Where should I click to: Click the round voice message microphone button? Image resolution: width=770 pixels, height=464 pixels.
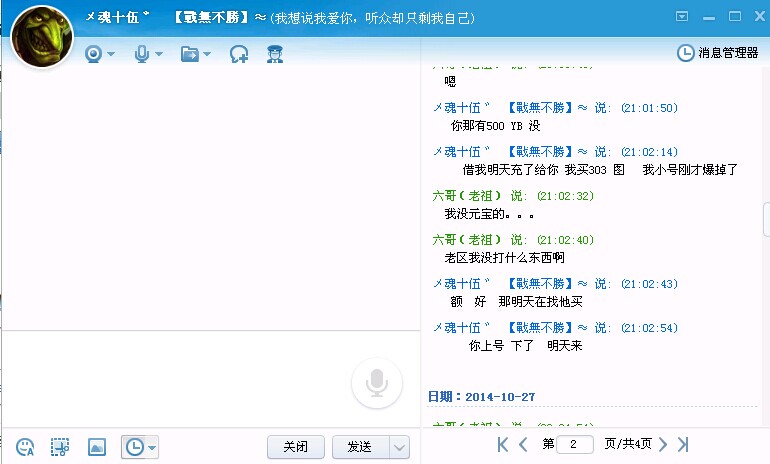377,383
